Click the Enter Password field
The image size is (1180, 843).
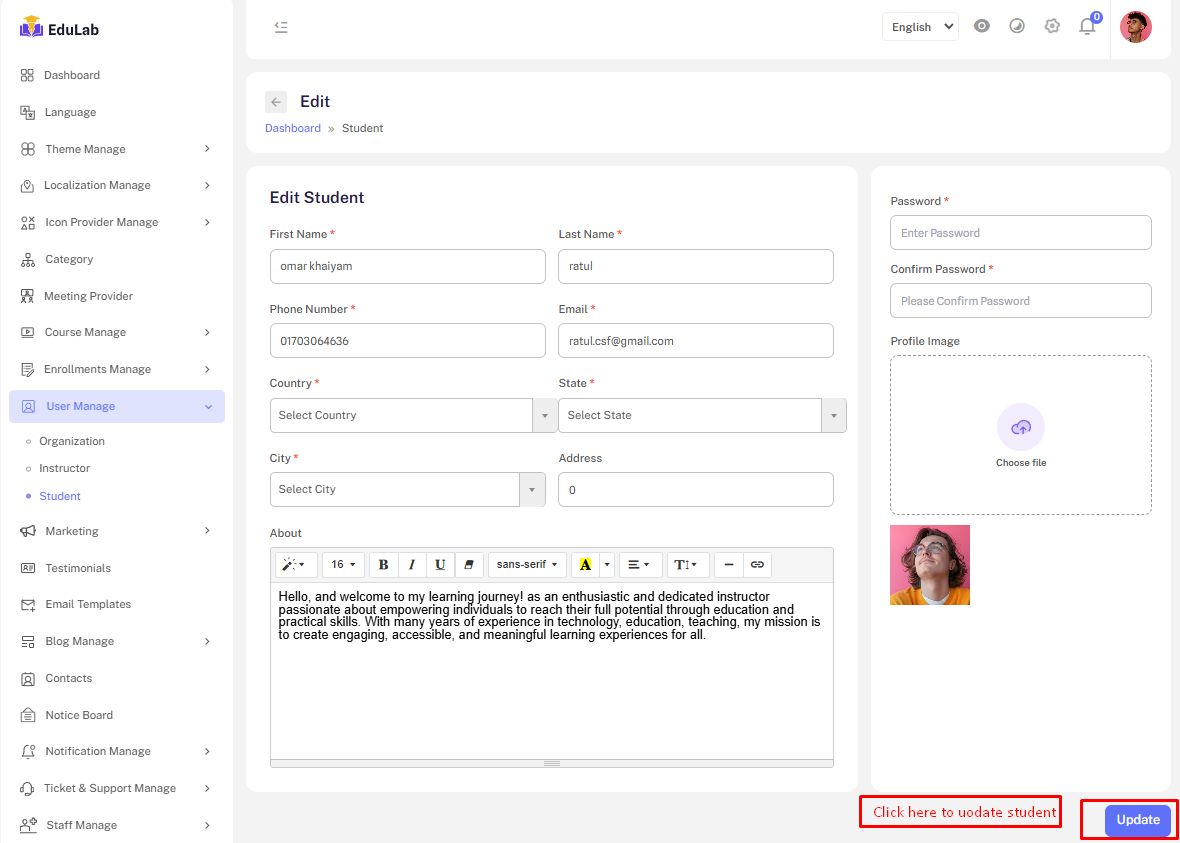click(1020, 233)
